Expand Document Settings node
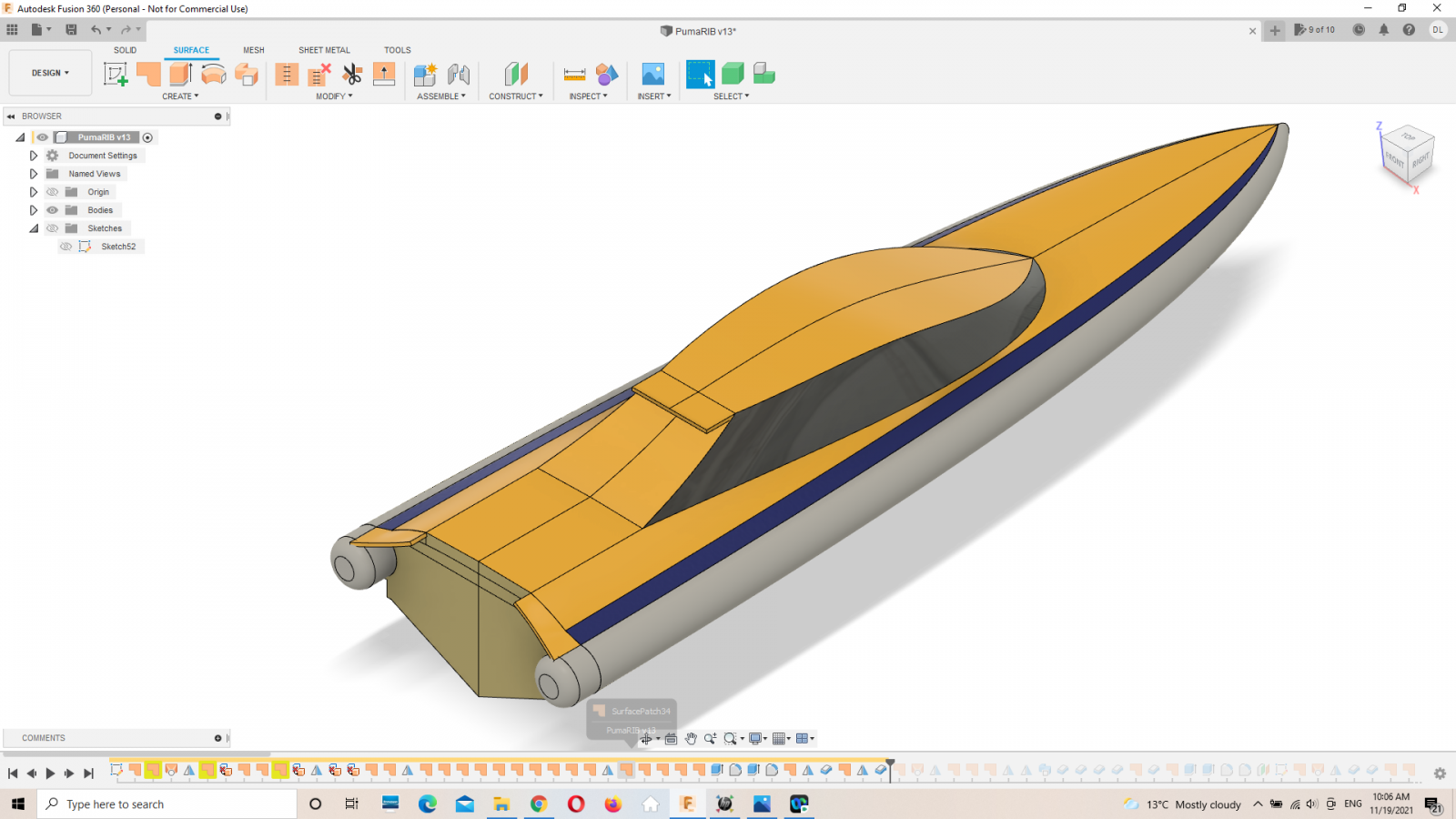1456x819 pixels. [x=34, y=156]
